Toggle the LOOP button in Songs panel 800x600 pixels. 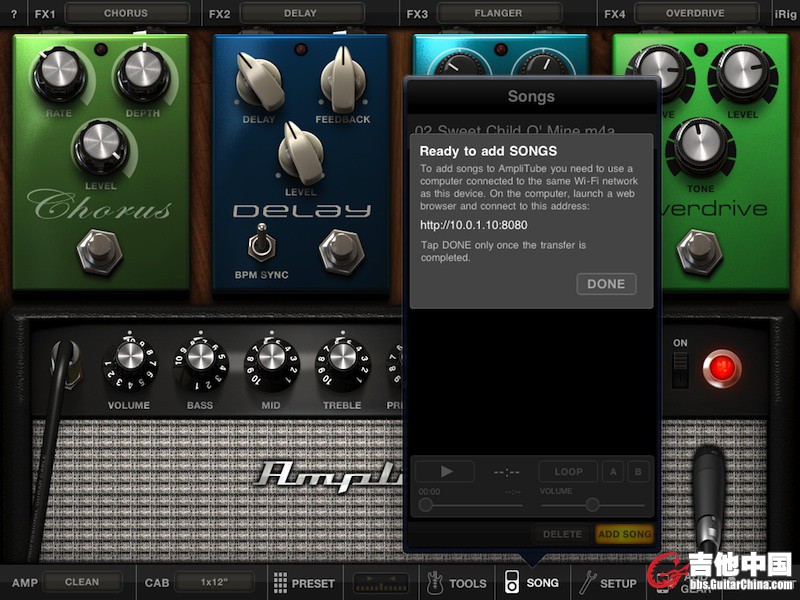point(568,472)
